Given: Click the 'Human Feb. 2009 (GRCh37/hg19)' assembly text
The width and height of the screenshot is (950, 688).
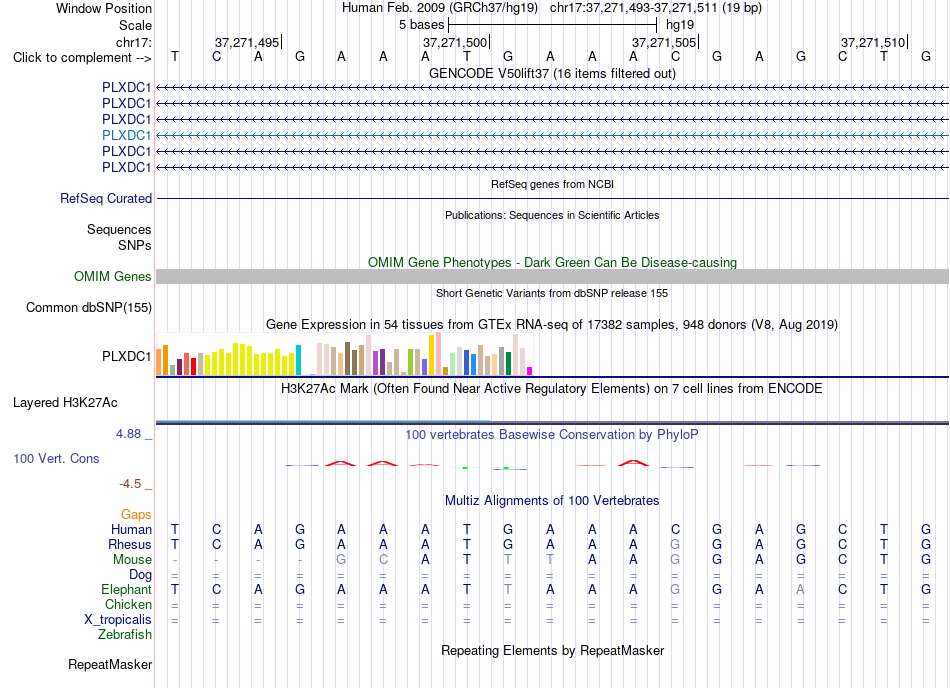Looking at the screenshot, I should (440, 8).
